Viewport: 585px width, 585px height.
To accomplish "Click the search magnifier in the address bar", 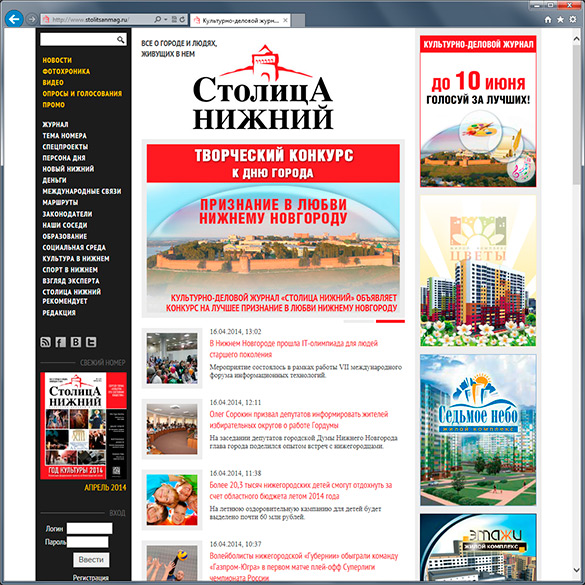I will 157,19.
